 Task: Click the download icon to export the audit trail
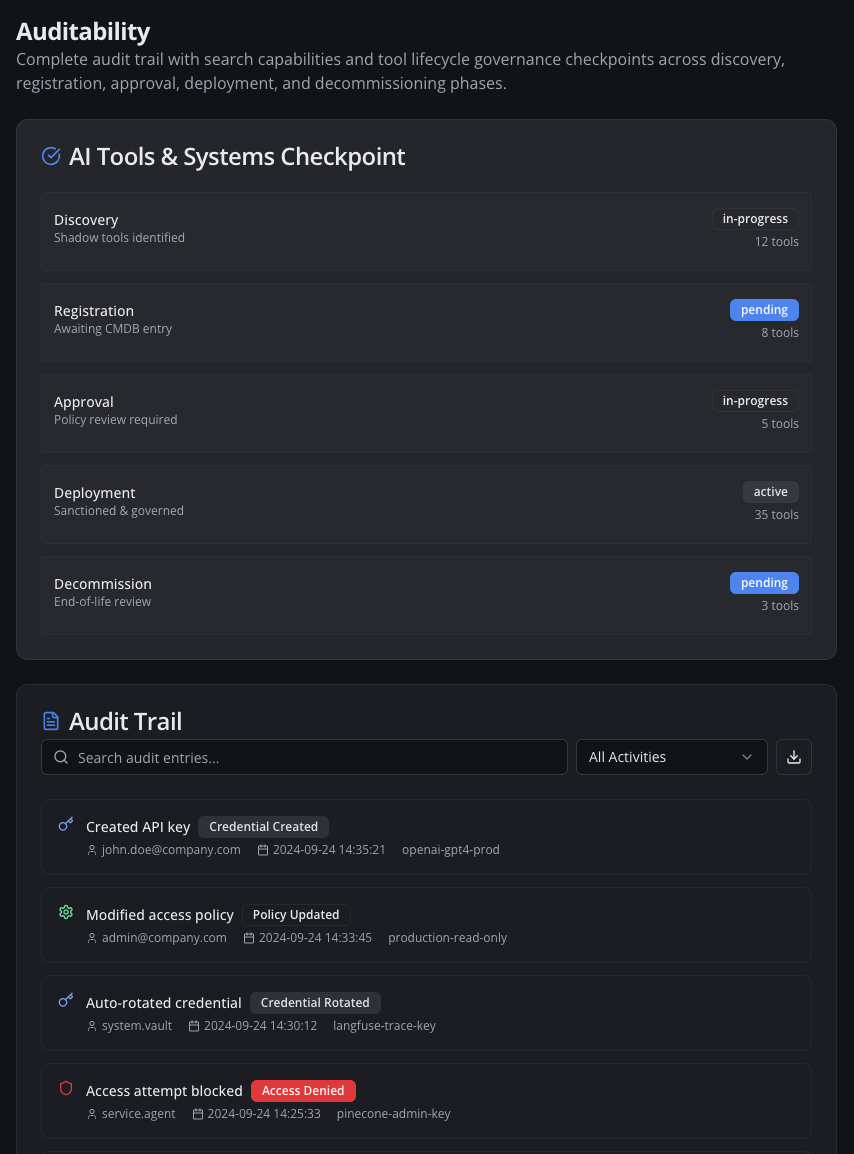pos(793,757)
